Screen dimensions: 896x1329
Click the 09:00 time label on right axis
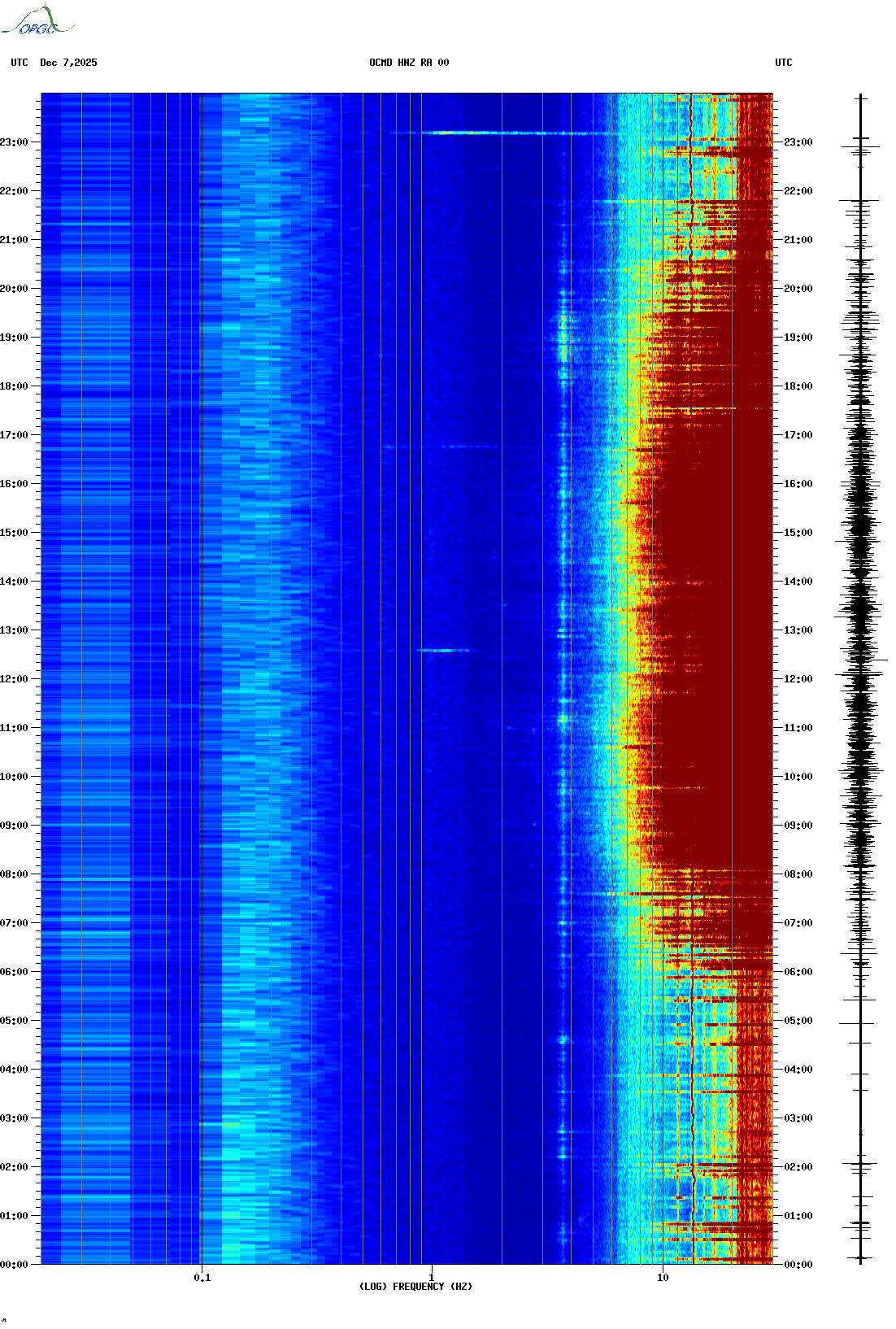pos(798,826)
